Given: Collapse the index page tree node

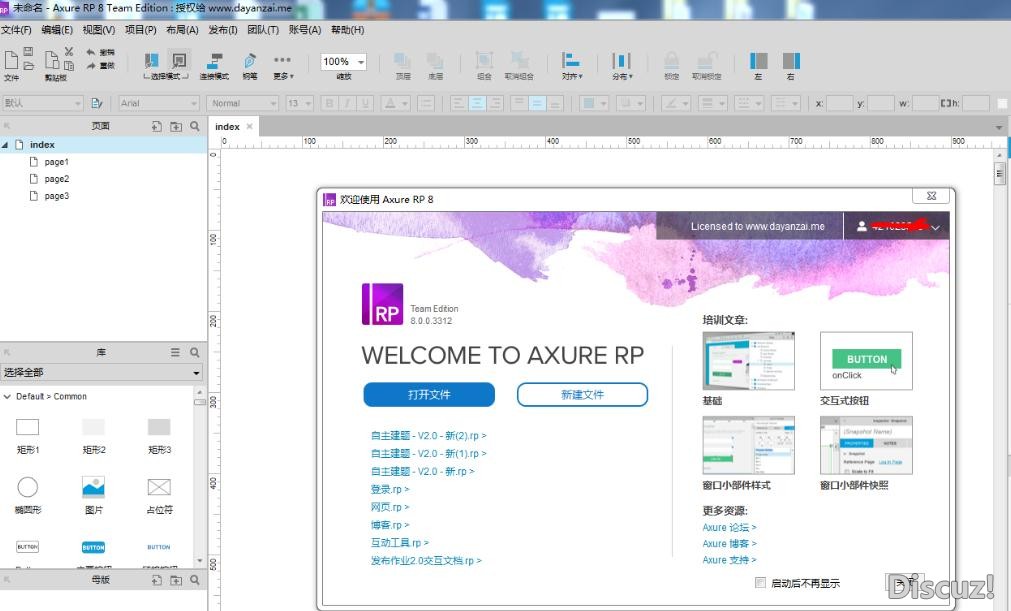Looking at the screenshot, I should click(x=5, y=145).
